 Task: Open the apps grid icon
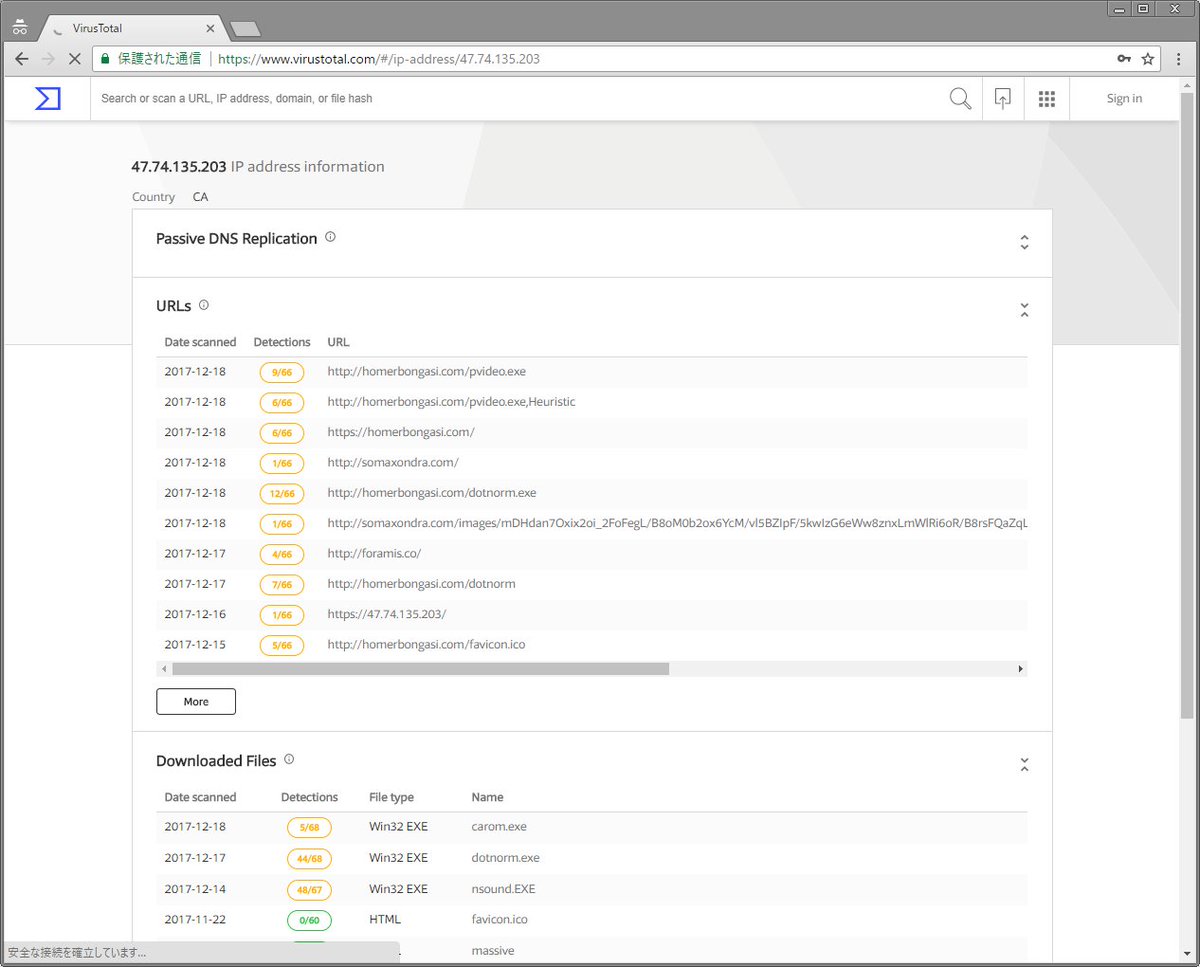tap(1047, 98)
